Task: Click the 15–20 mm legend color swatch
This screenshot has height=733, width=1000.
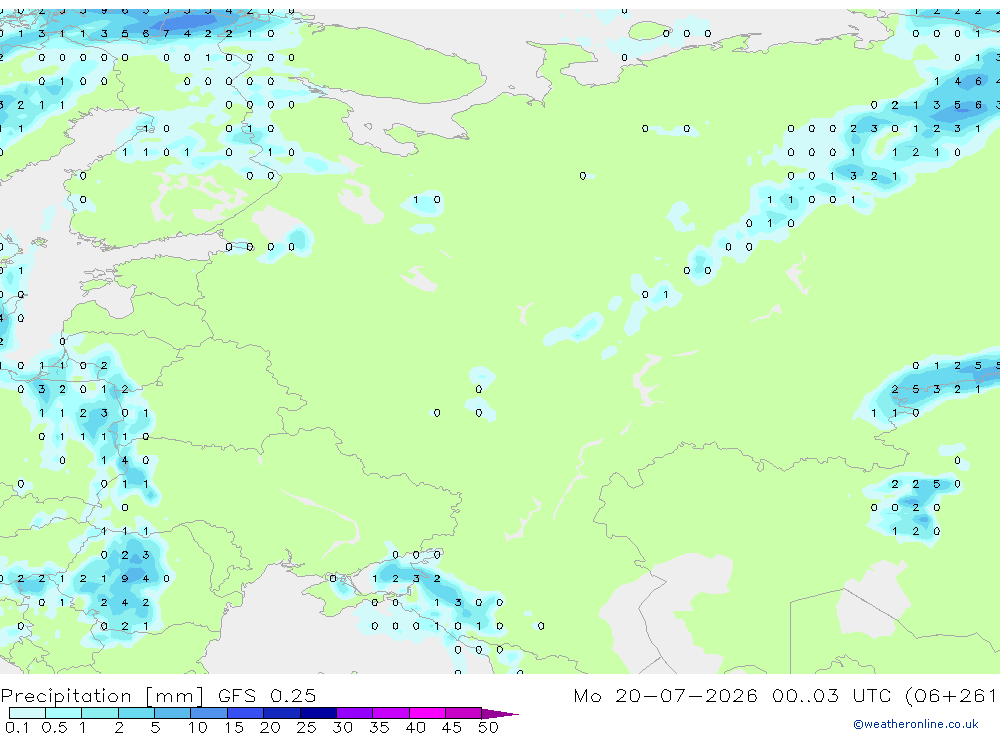Action: click(246, 713)
